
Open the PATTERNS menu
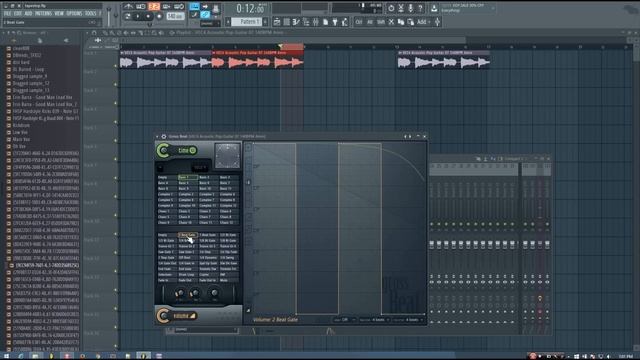tap(43, 13)
